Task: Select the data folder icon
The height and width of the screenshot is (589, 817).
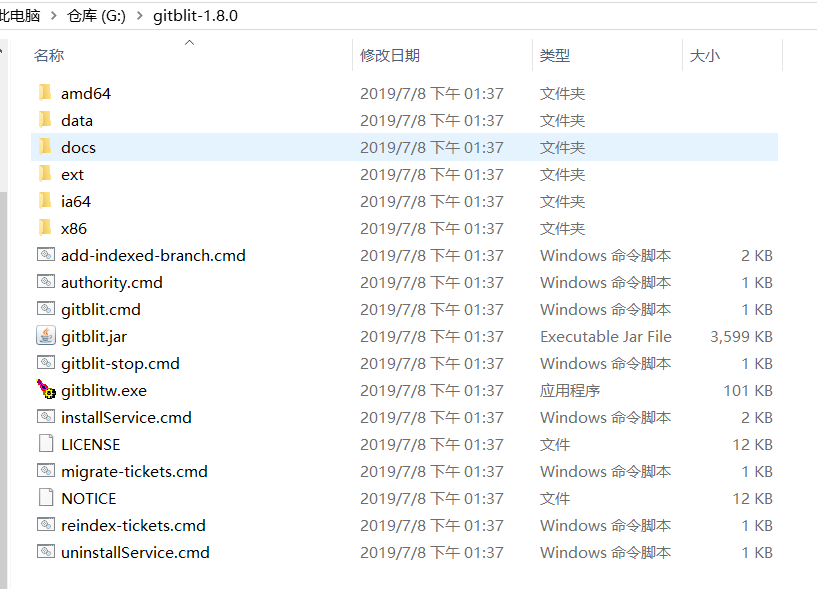Action: point(45,120)
